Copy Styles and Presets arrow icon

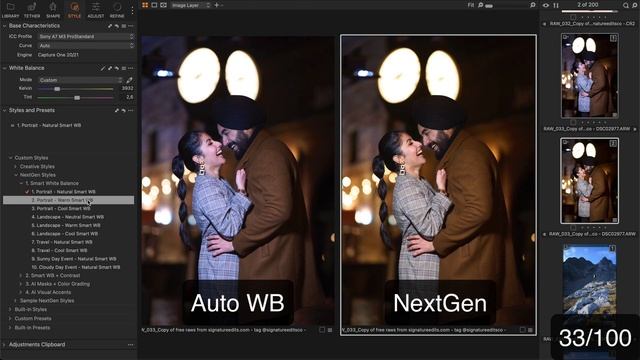click(x=117, y=111)
